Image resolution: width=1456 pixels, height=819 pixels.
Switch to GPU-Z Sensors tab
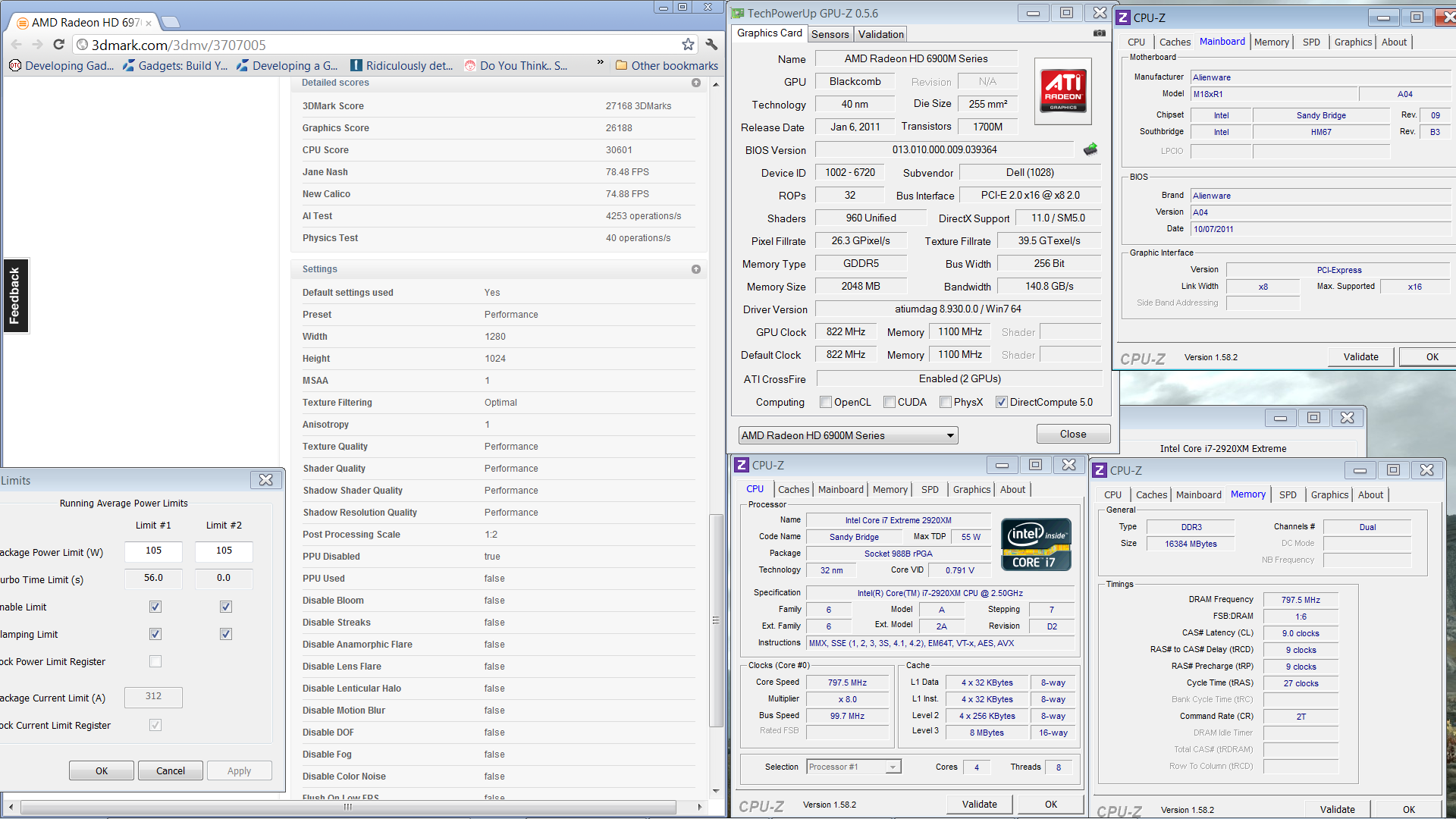click(830, 34)
